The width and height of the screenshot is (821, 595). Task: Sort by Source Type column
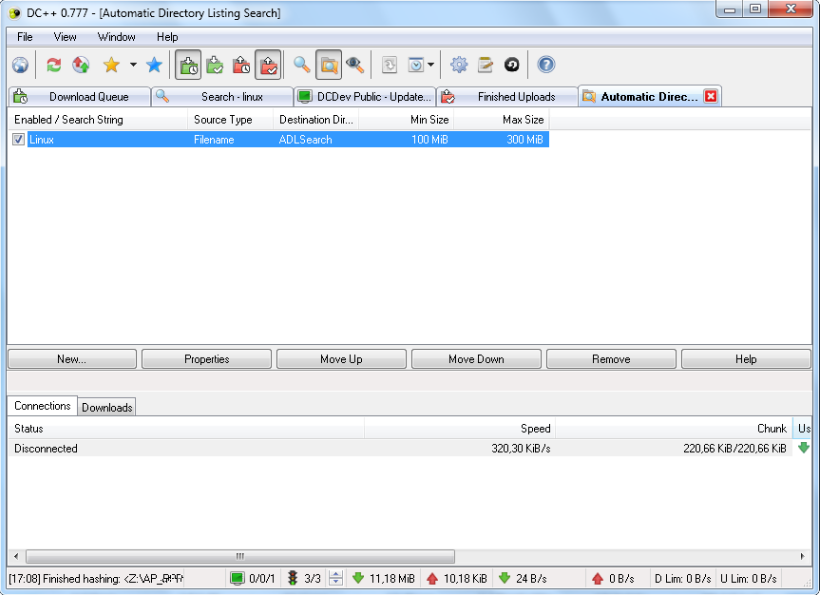[230, 120]
